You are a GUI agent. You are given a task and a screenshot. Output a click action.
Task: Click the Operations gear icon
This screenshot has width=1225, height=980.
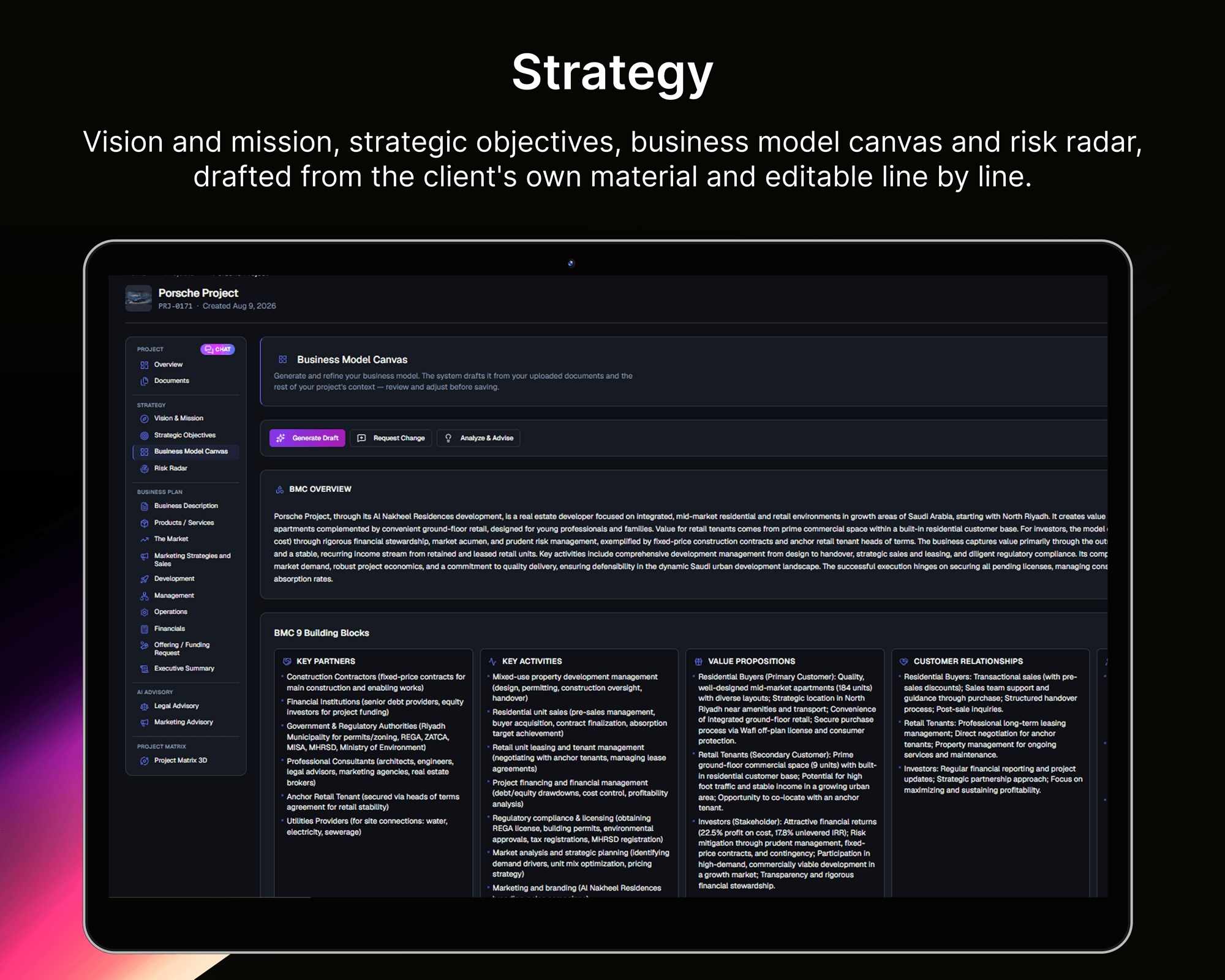coord(145,612)
